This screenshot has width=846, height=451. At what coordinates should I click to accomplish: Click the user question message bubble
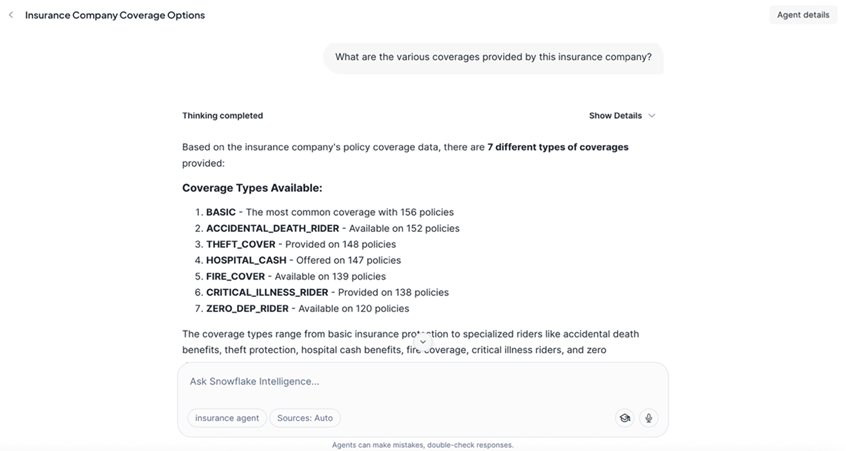(x=493, y=57)
